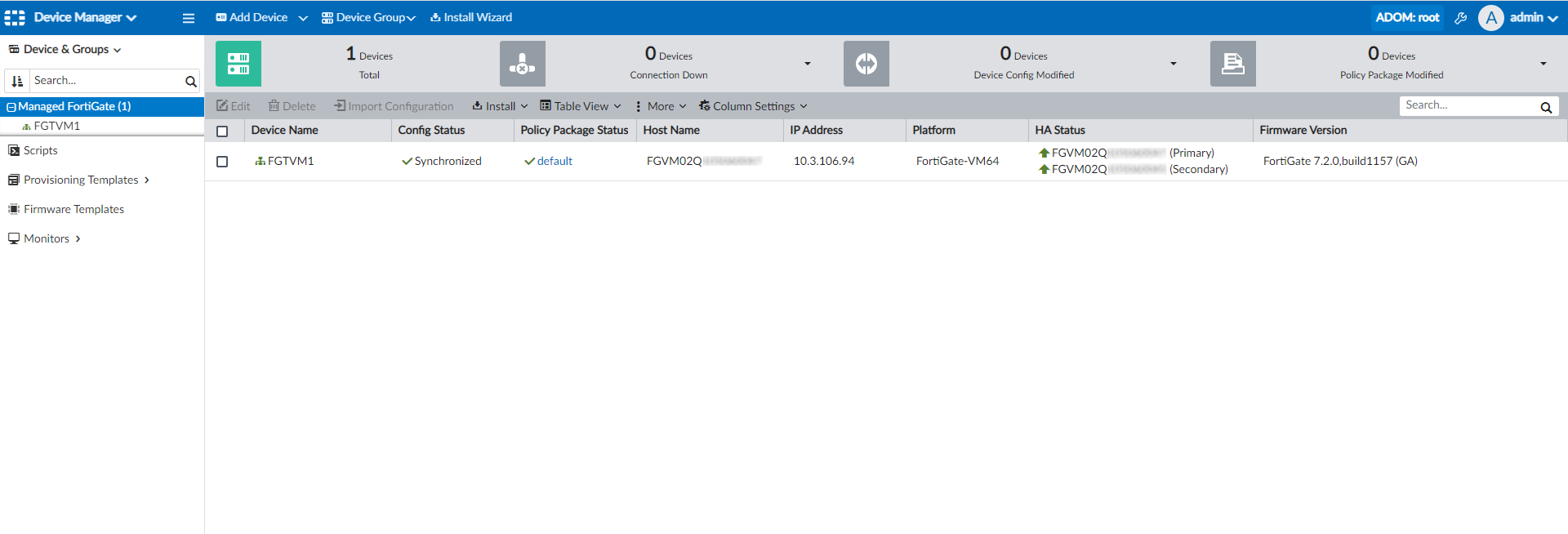Click the magnifier icon in table search
This screenshot has height=534, width=1568.
[1546, 107]
